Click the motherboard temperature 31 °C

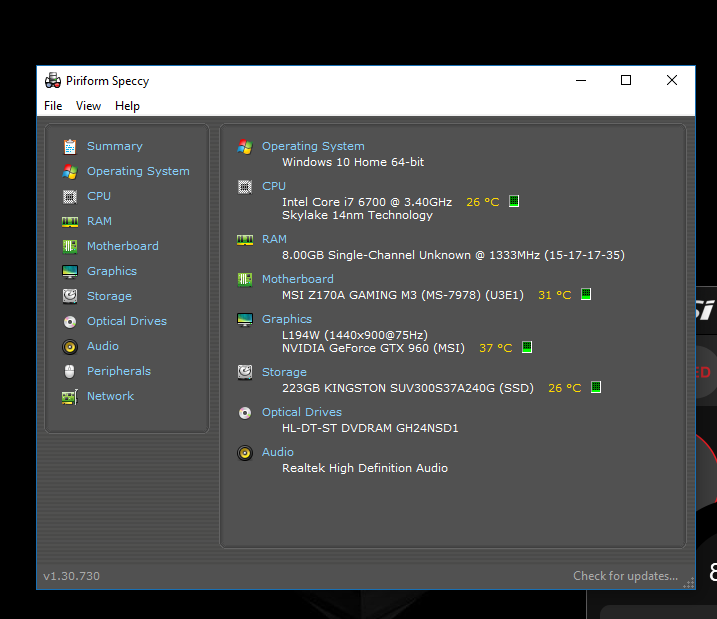pos(555,295)
